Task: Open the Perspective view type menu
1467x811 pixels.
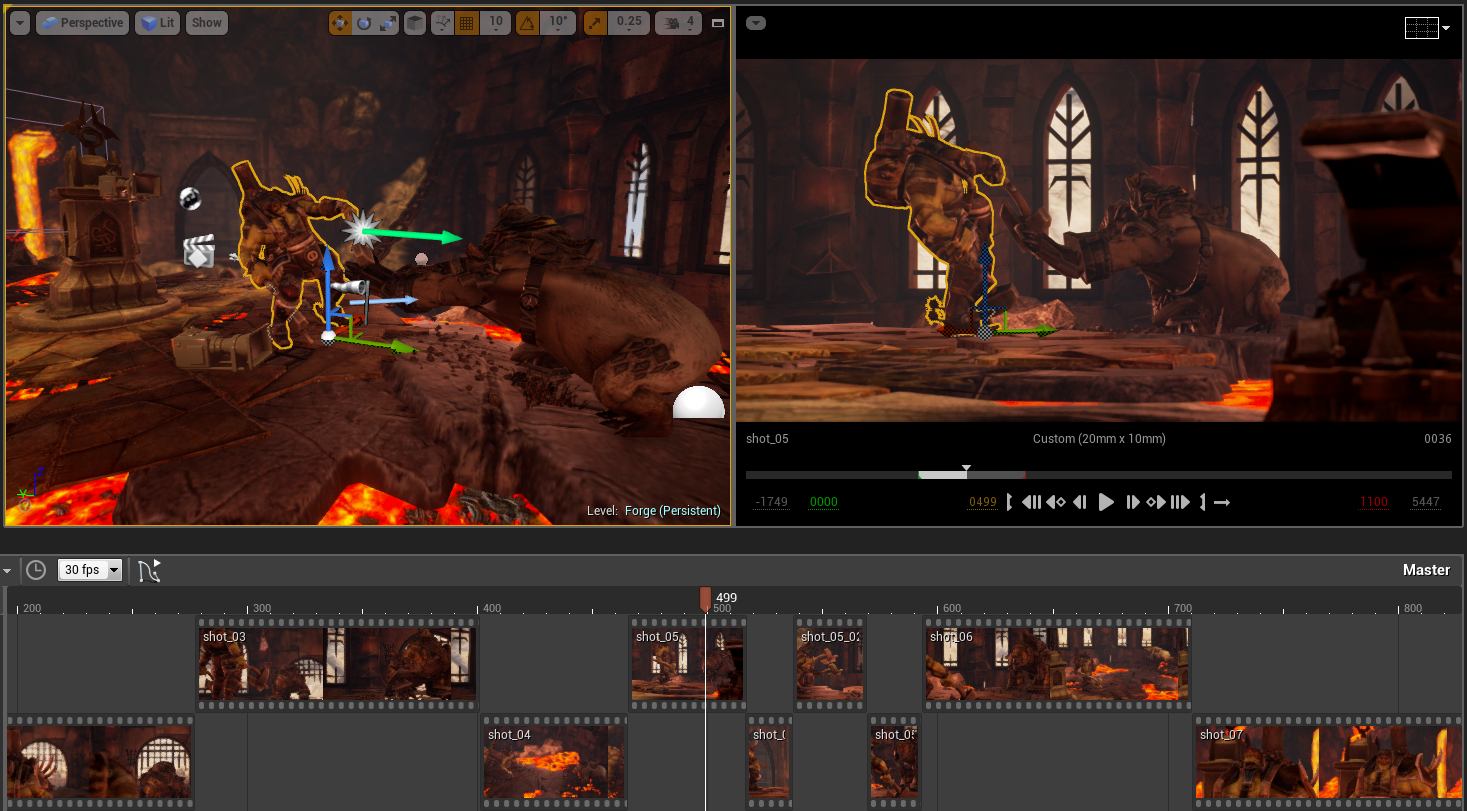Action: coord(82,23)
